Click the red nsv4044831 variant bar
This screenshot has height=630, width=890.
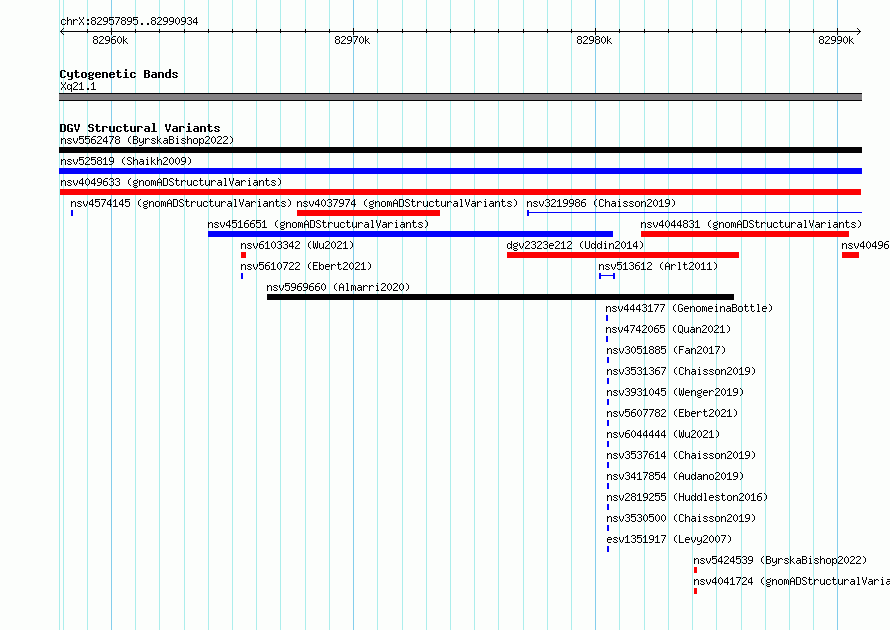point(745,234)
